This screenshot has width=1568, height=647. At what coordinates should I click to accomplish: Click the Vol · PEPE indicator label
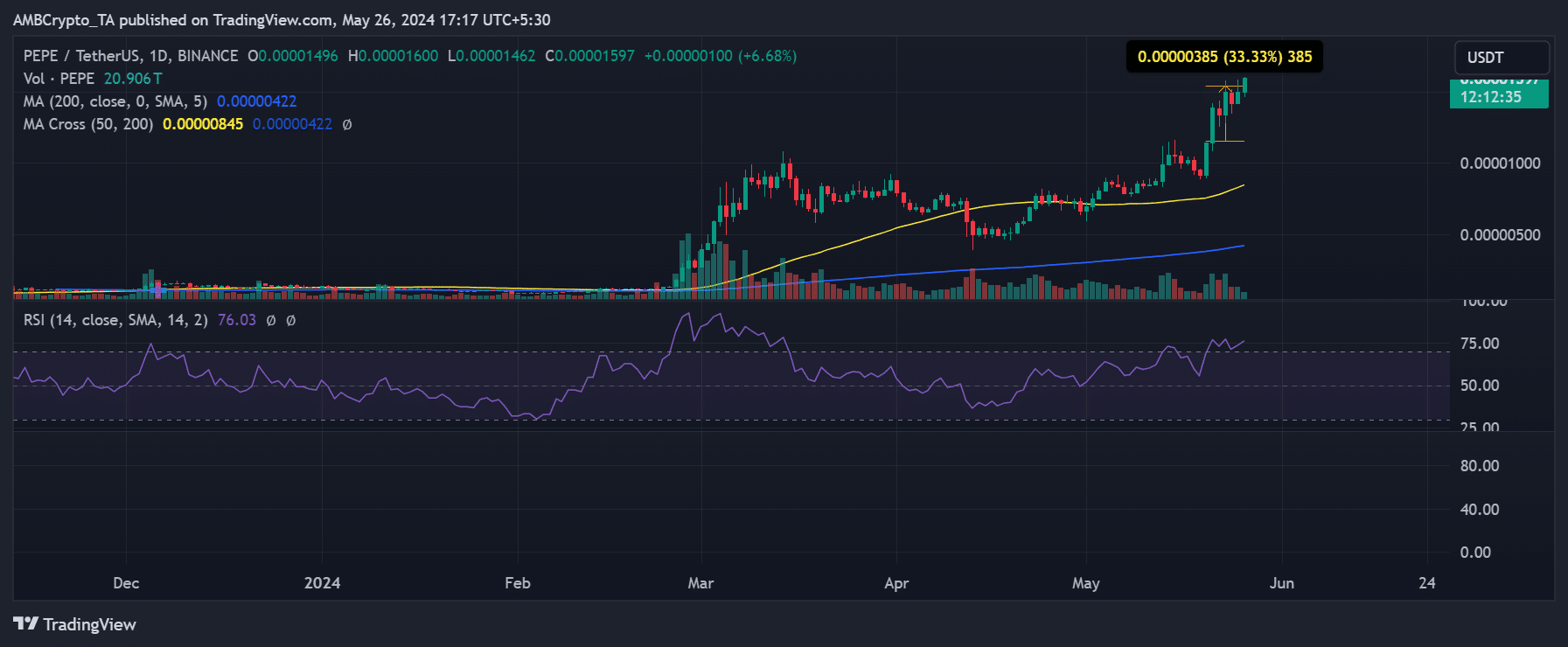click(59, 79)
